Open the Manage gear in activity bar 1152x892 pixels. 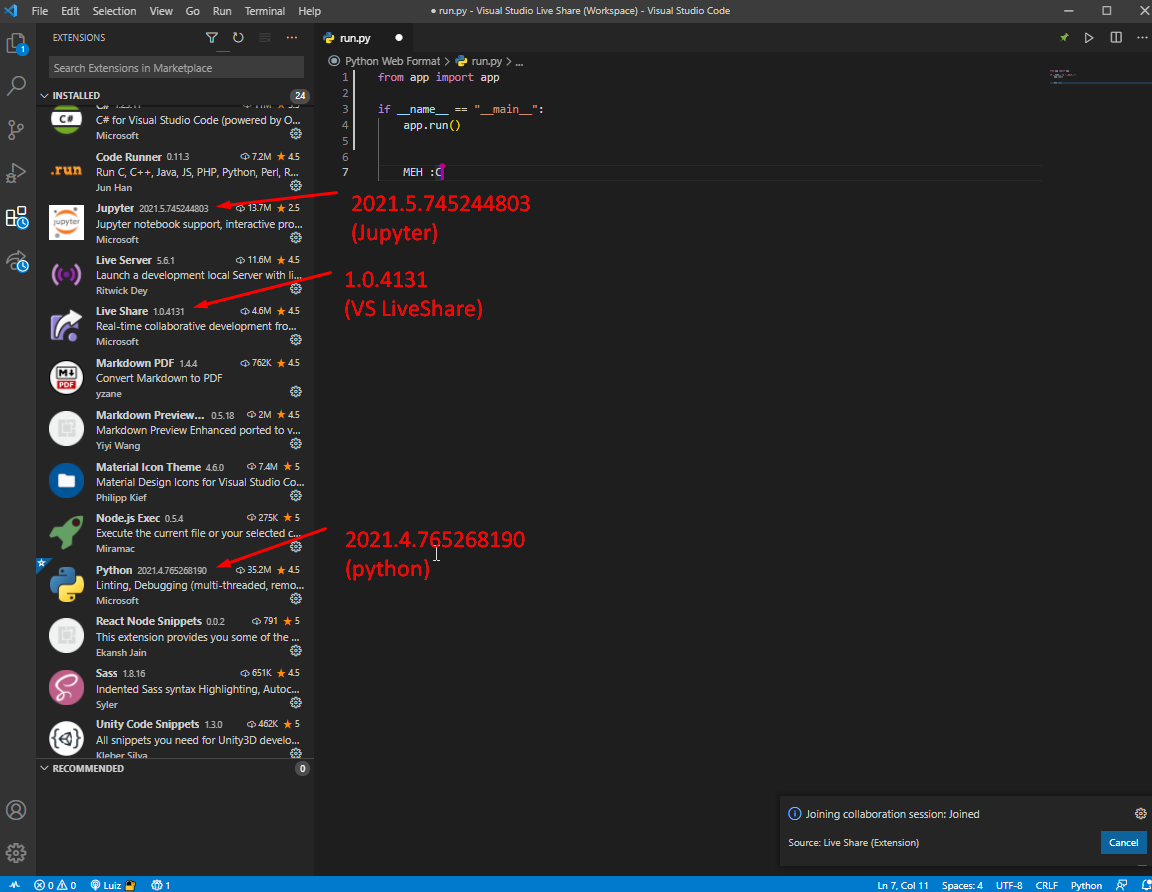tap(16, 852)
